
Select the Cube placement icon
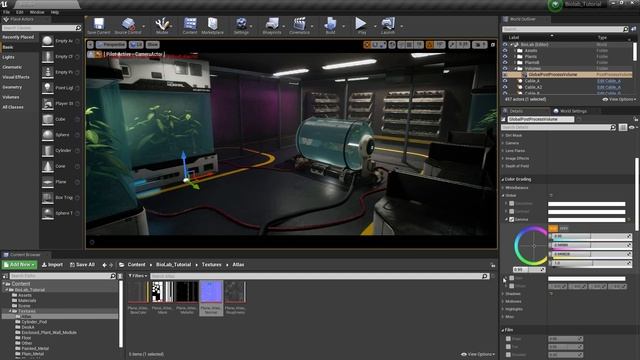point(48,119)
